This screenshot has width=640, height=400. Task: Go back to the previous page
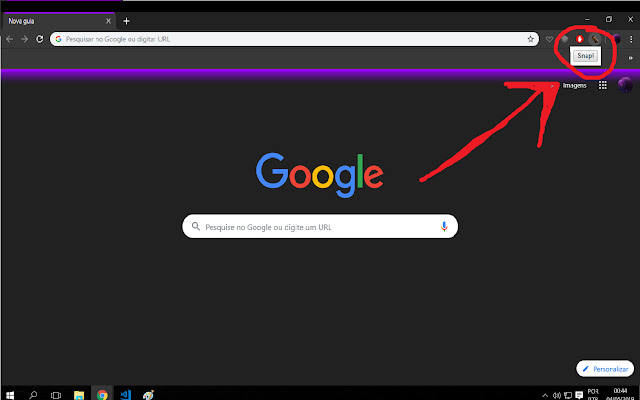[x=9, y=39]
